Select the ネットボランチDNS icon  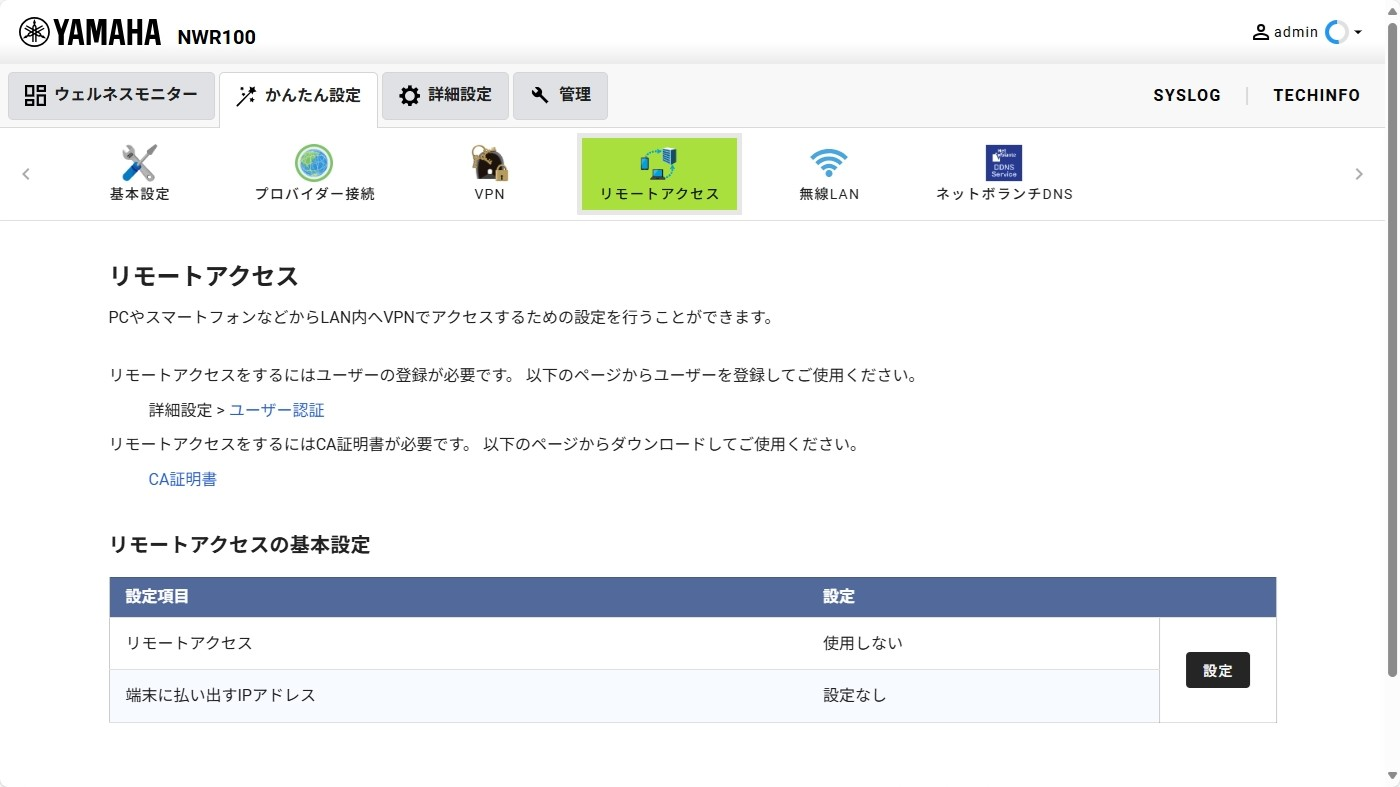(1003, 163)
